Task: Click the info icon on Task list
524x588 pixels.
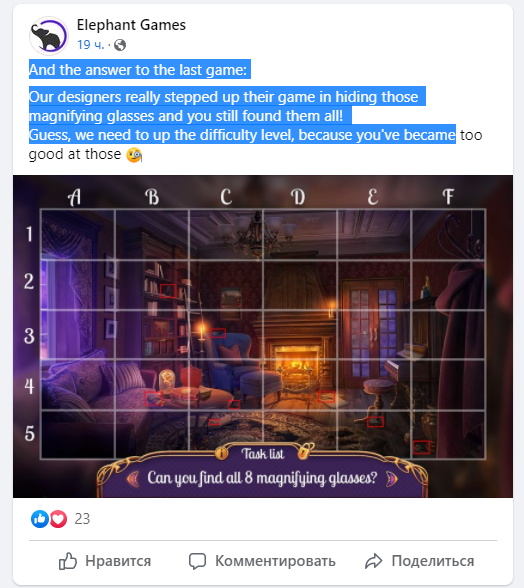Action: click(222, 453)
